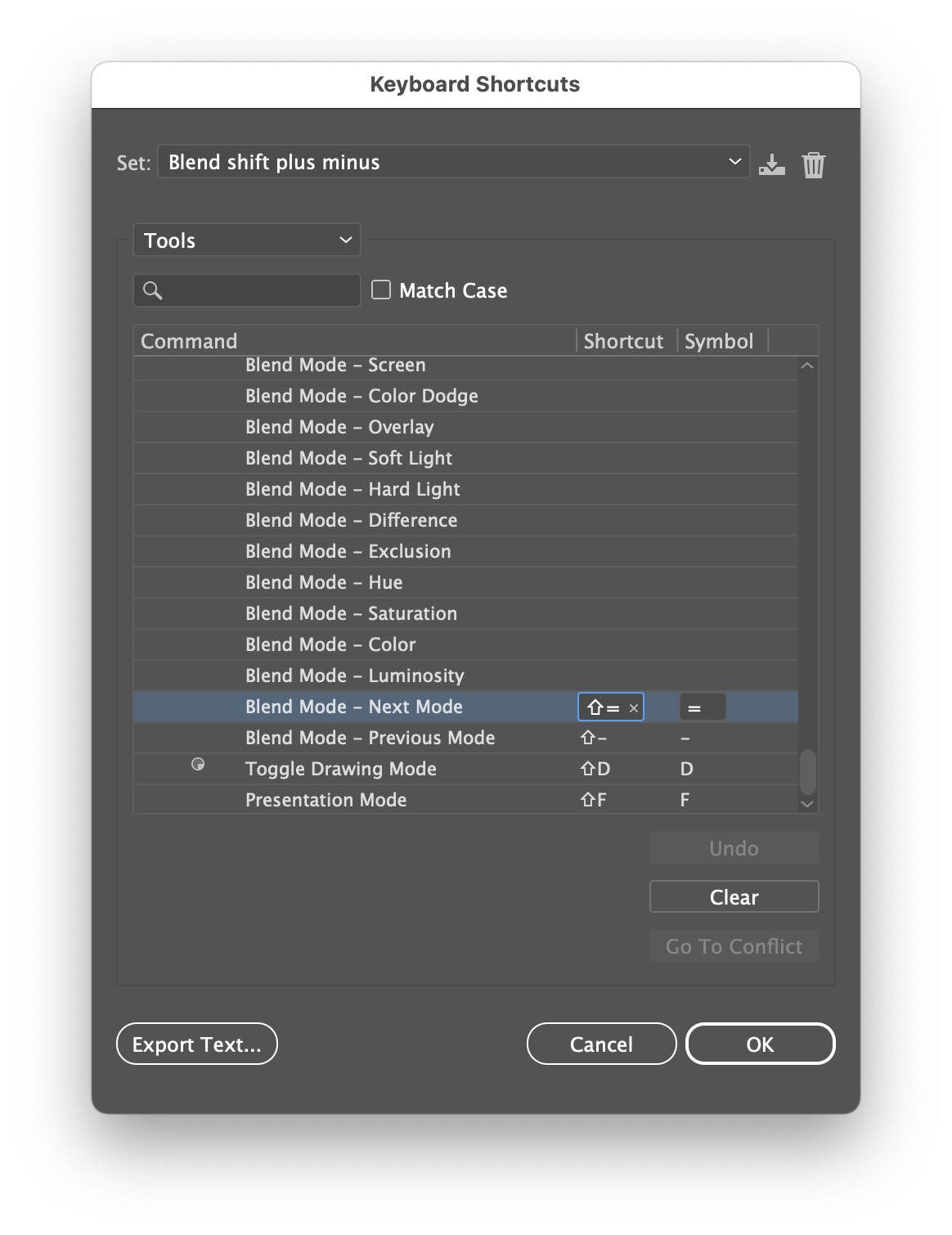Click the magnifying glass search icon

153,290
